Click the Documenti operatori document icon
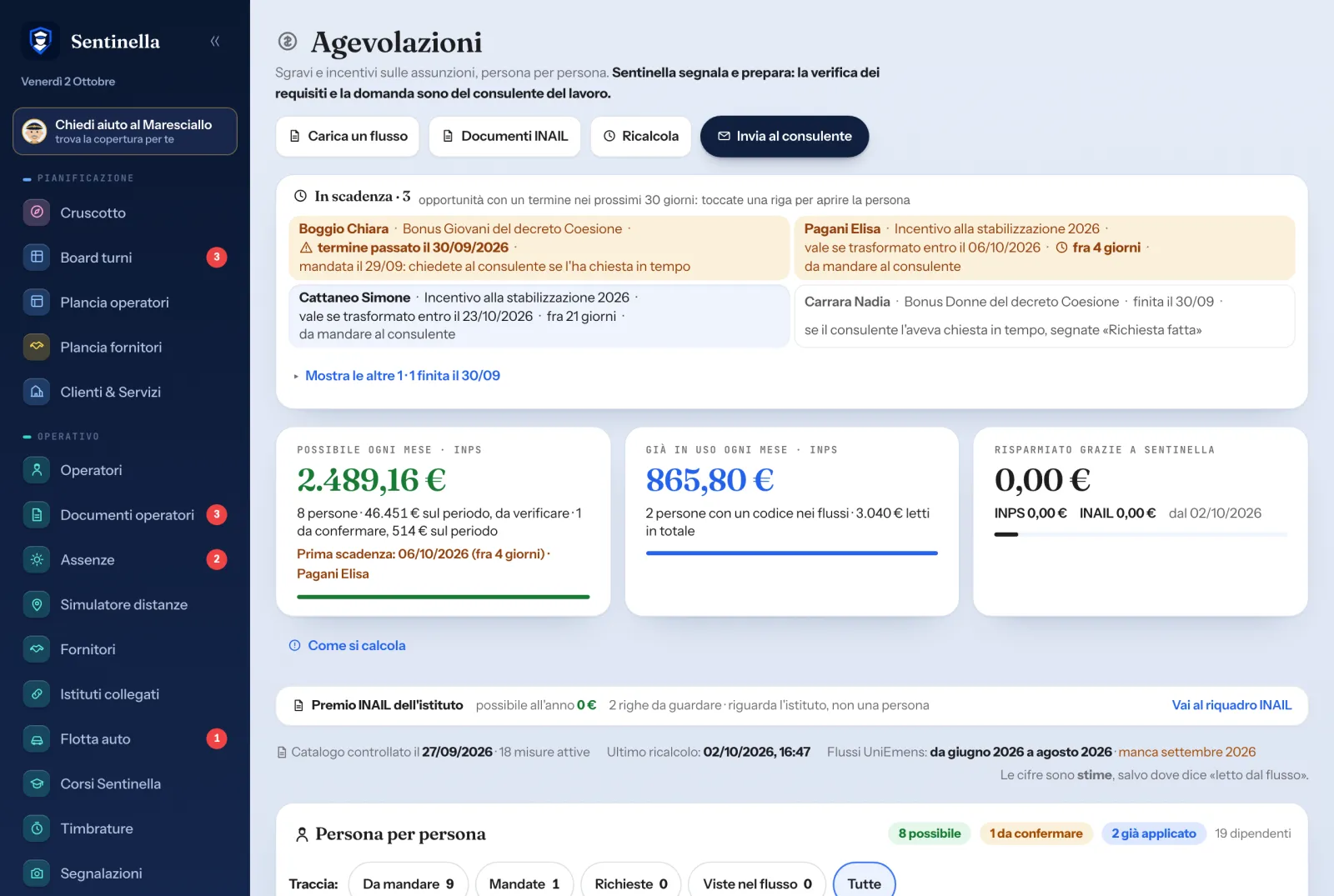The height and width of the screenshot is (896, 1334). click(37, 515)
